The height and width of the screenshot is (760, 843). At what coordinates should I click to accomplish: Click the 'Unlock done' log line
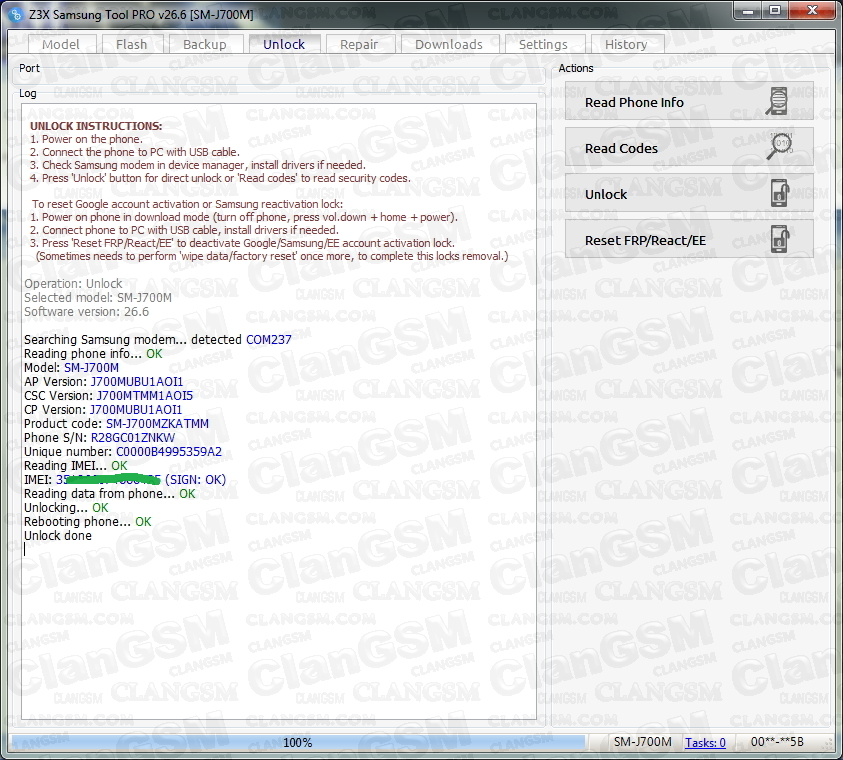click(58, 535)
